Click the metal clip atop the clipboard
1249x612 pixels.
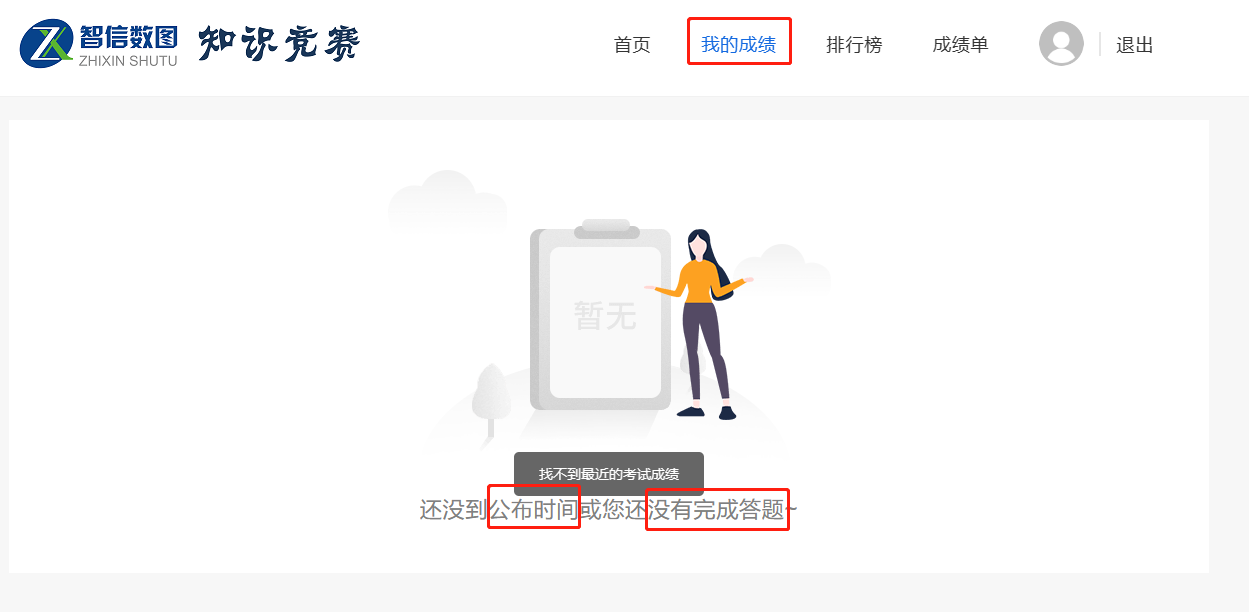pos(606,229)
